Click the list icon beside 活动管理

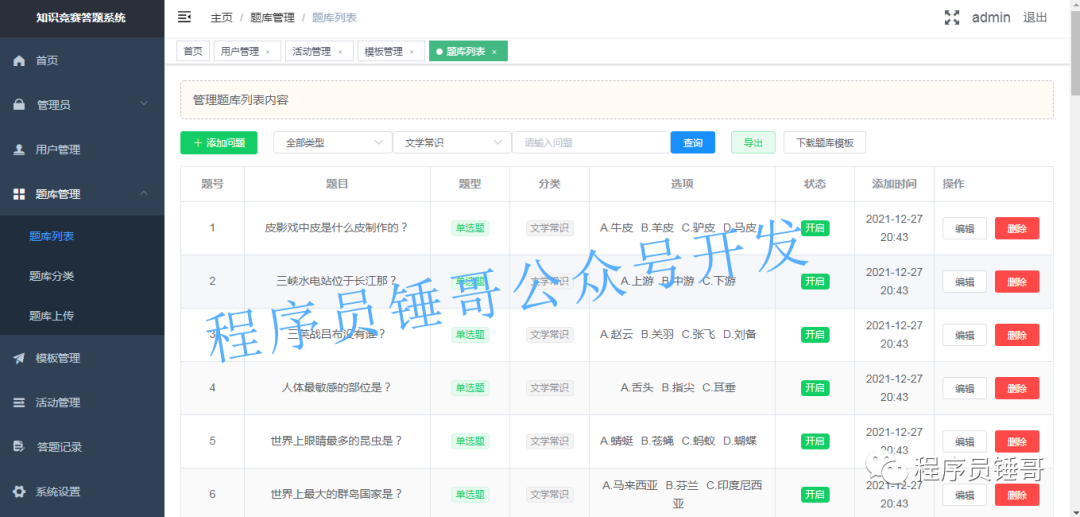click(19, 403)
